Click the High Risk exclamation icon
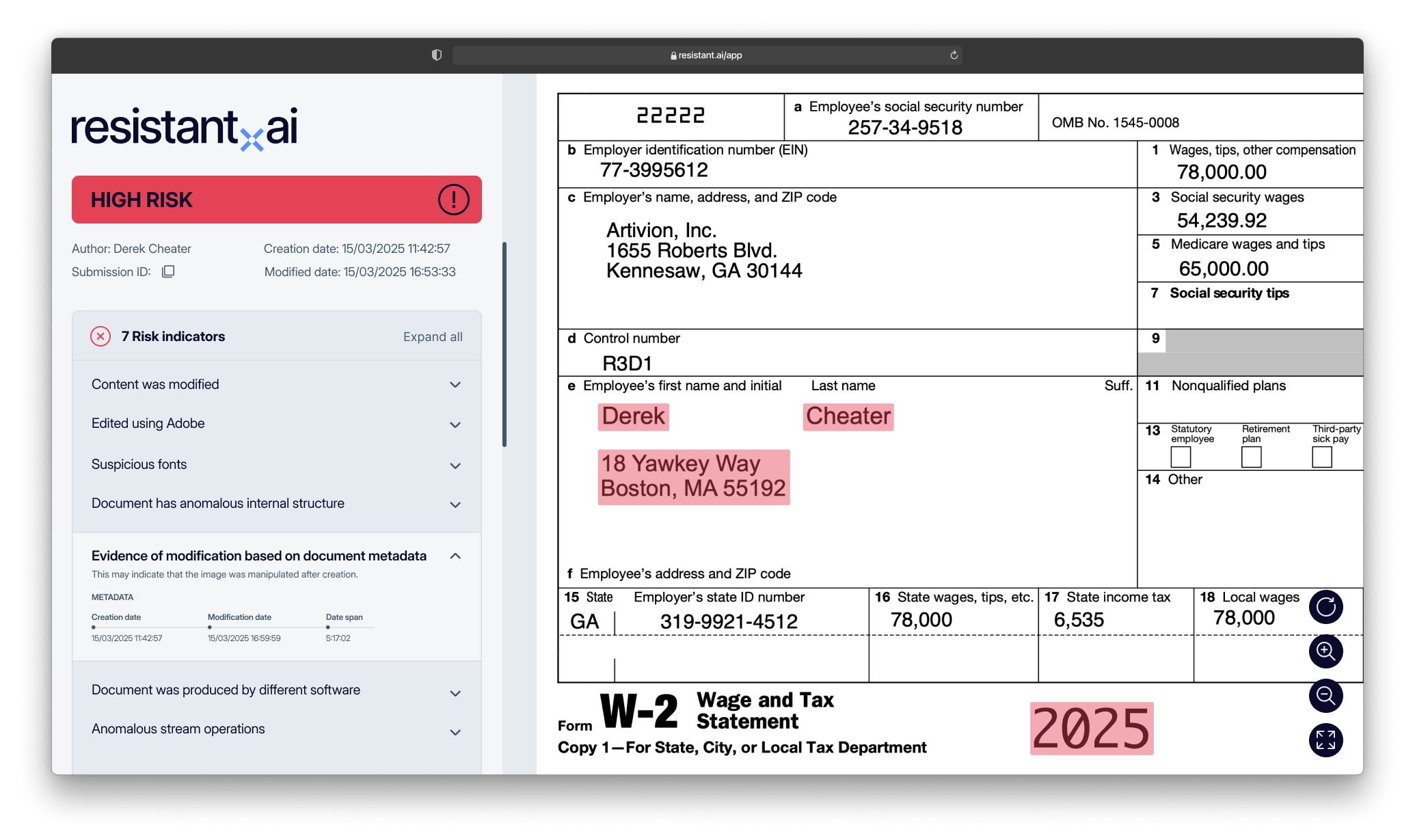This screenshot has width=1415, height=840. pos(453,200)
